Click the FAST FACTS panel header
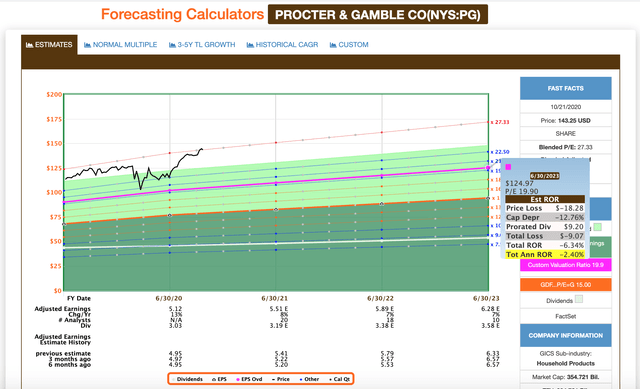Viewport: 640px width, 389px height. (565, 88)
